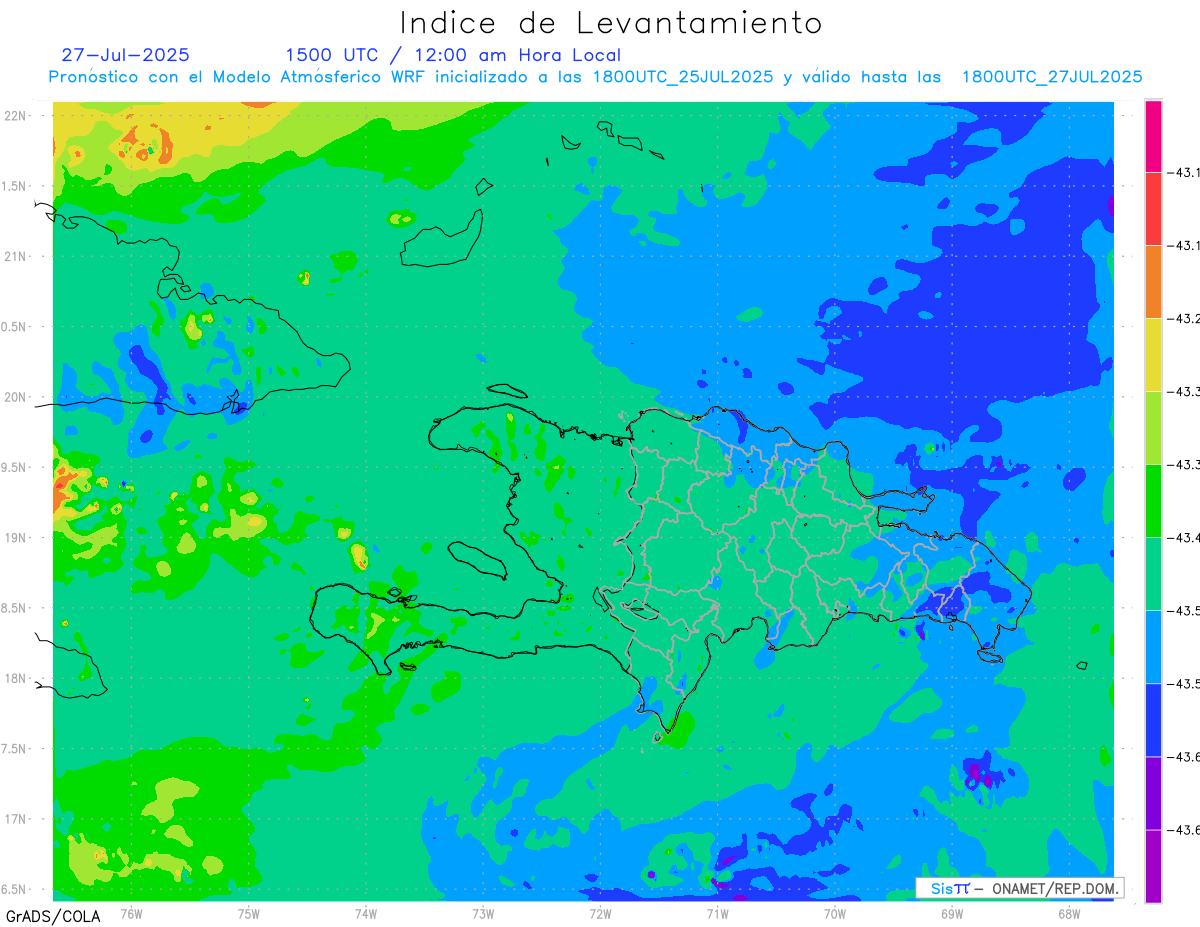Click the 22N latitude label
Image resolution: width=1200 pixels, height=927 pixels.
(x=17, y=115)
